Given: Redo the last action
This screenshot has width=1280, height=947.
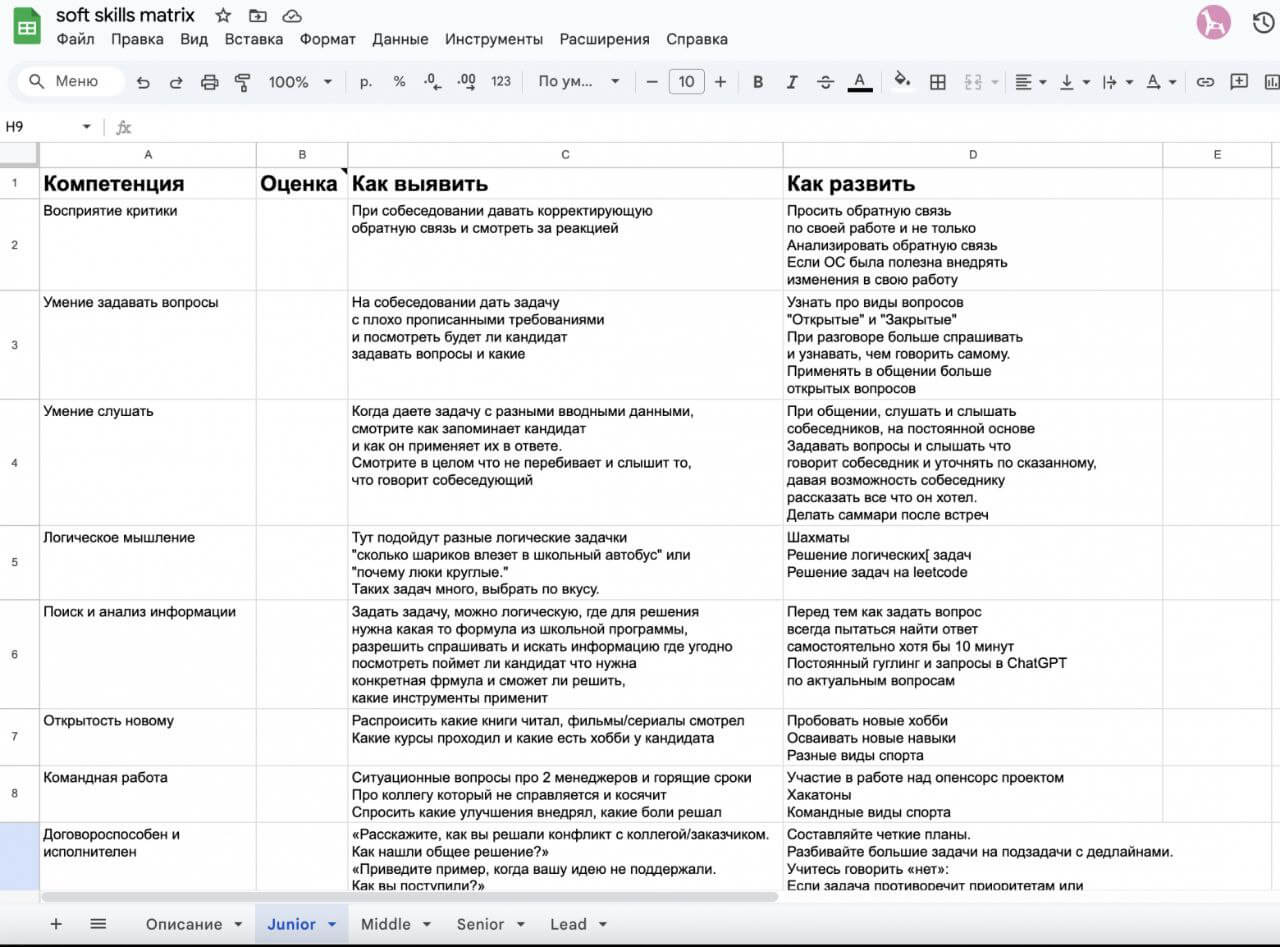Looking at the screenshot, I should click(176, 82).
